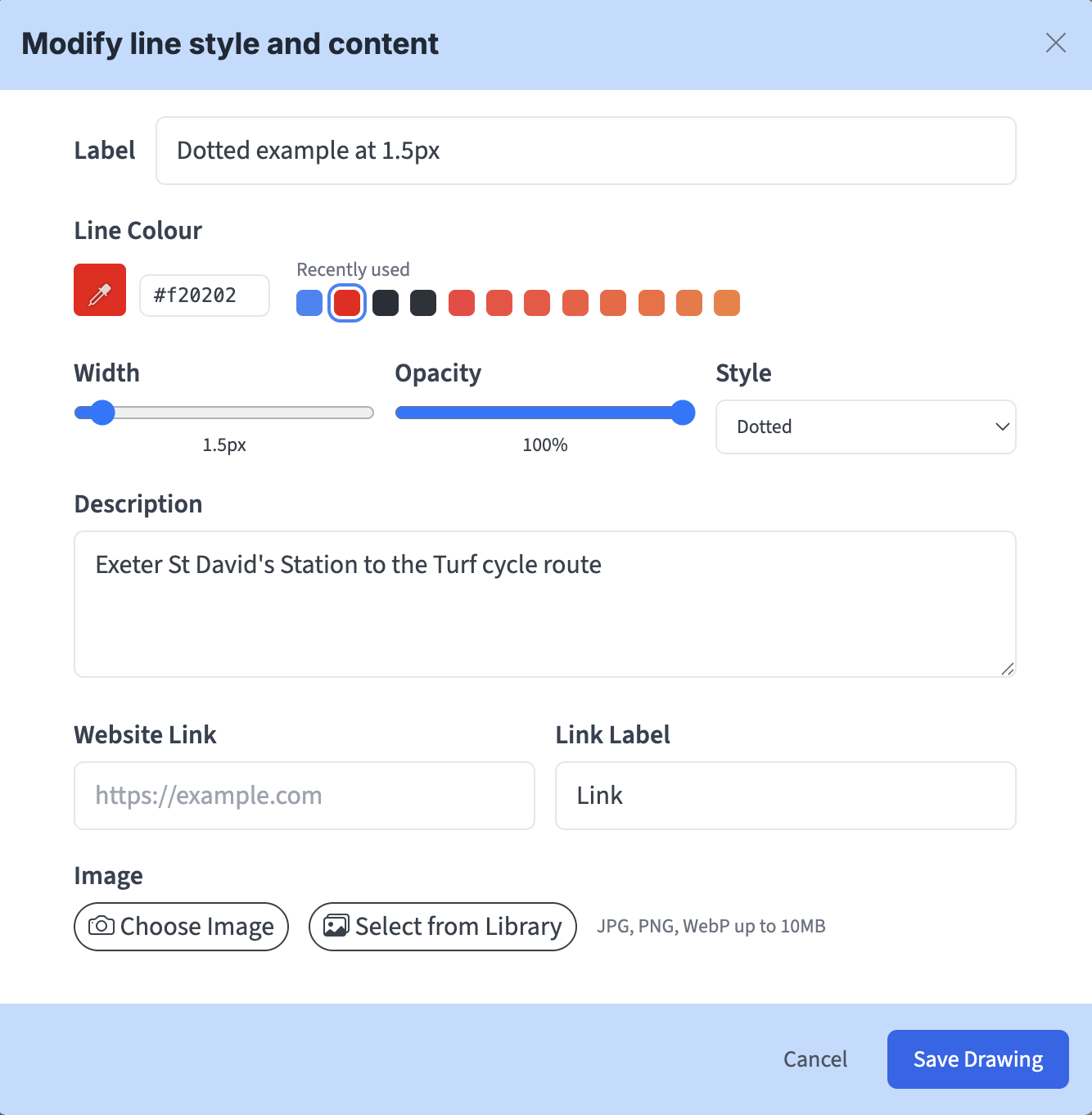
Task: Grab the Description textarea resize handle
Action: [1008, 669]
